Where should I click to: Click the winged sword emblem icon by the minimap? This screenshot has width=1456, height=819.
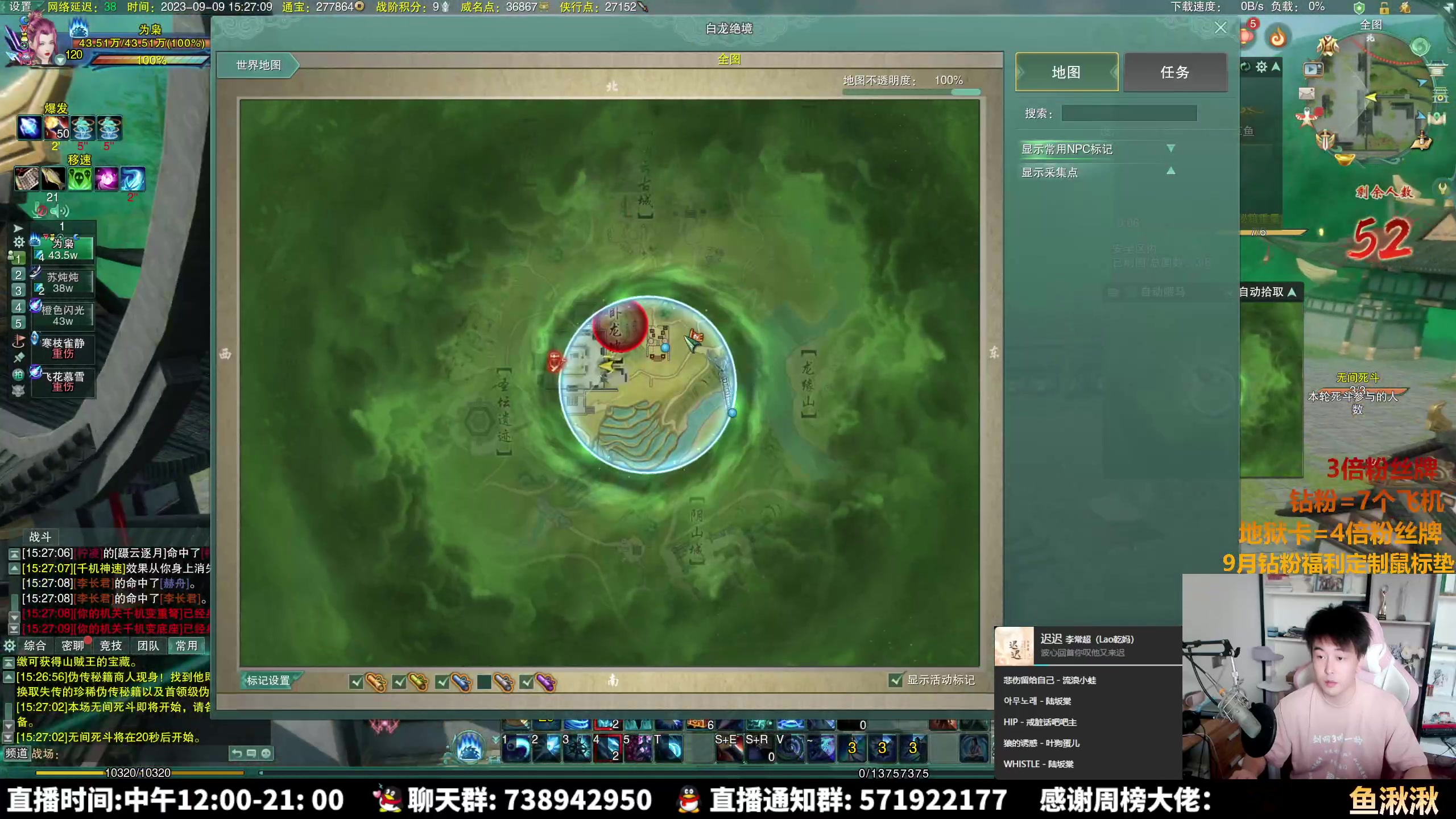pyautogui.click(x=1326, y=139)
